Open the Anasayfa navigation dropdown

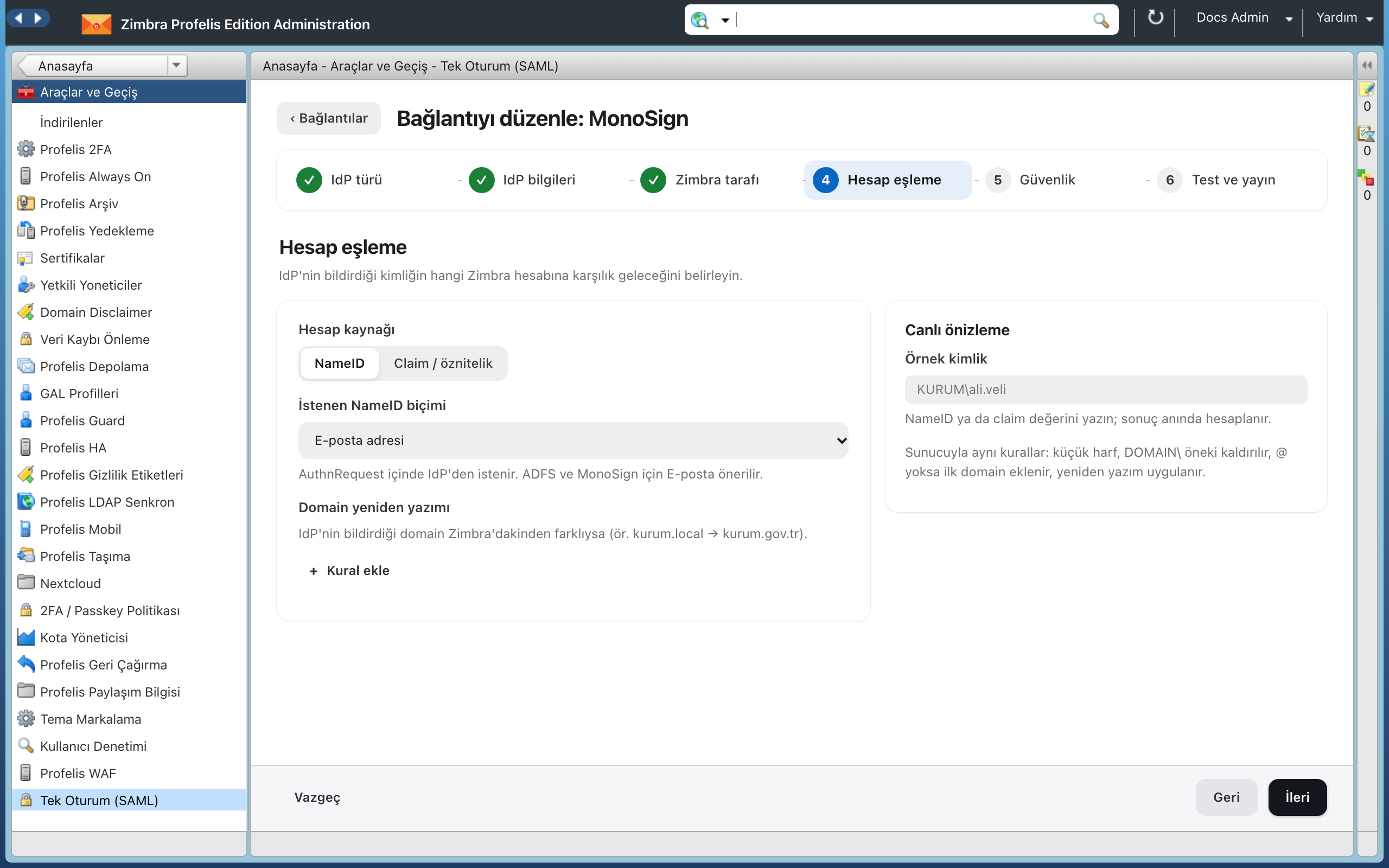[x=176, y=66]
